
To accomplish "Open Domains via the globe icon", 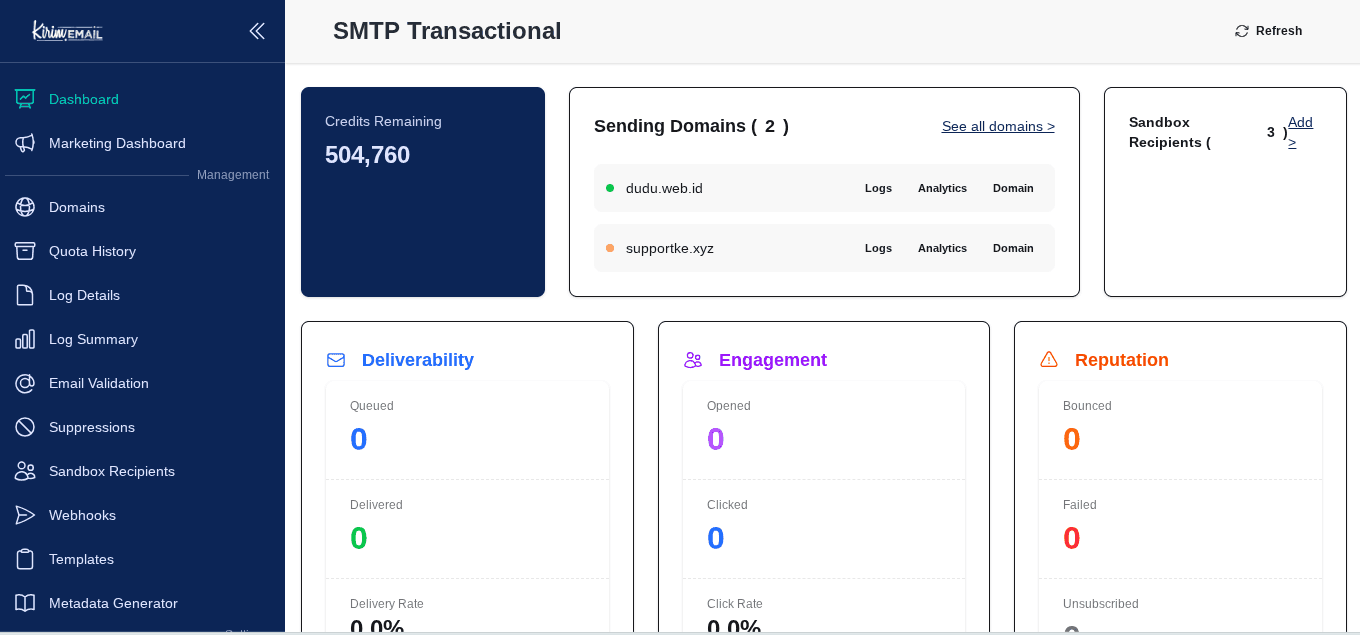I will click(25, 207).
